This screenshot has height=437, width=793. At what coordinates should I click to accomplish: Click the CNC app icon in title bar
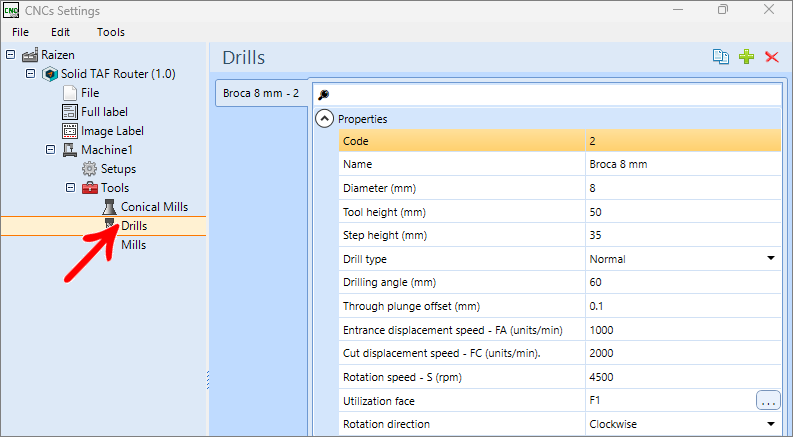11,10
